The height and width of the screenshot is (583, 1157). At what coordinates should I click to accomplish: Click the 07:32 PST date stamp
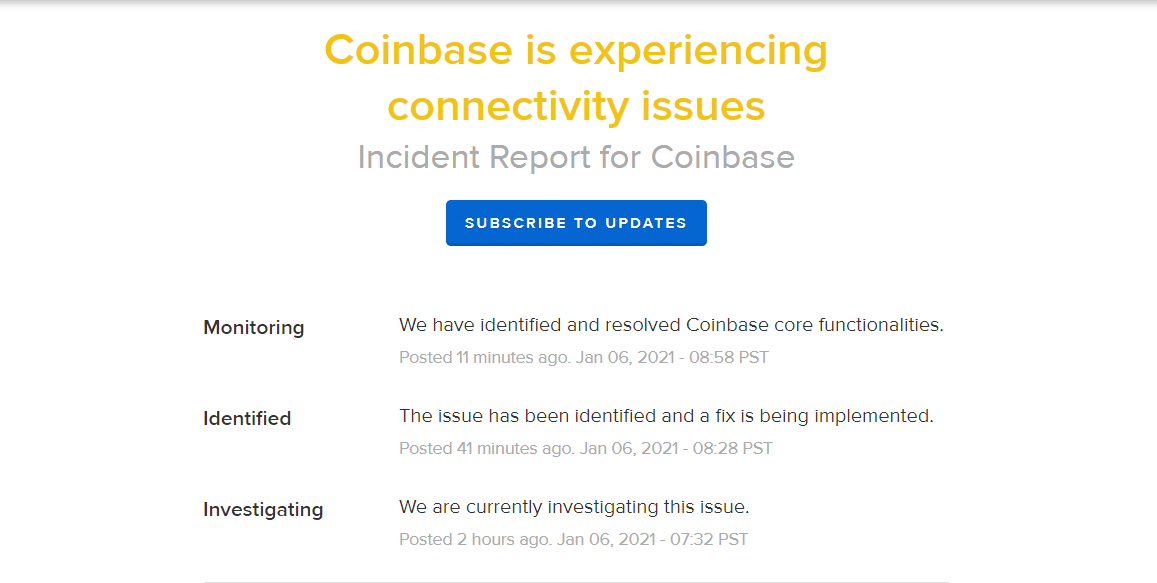652,539
